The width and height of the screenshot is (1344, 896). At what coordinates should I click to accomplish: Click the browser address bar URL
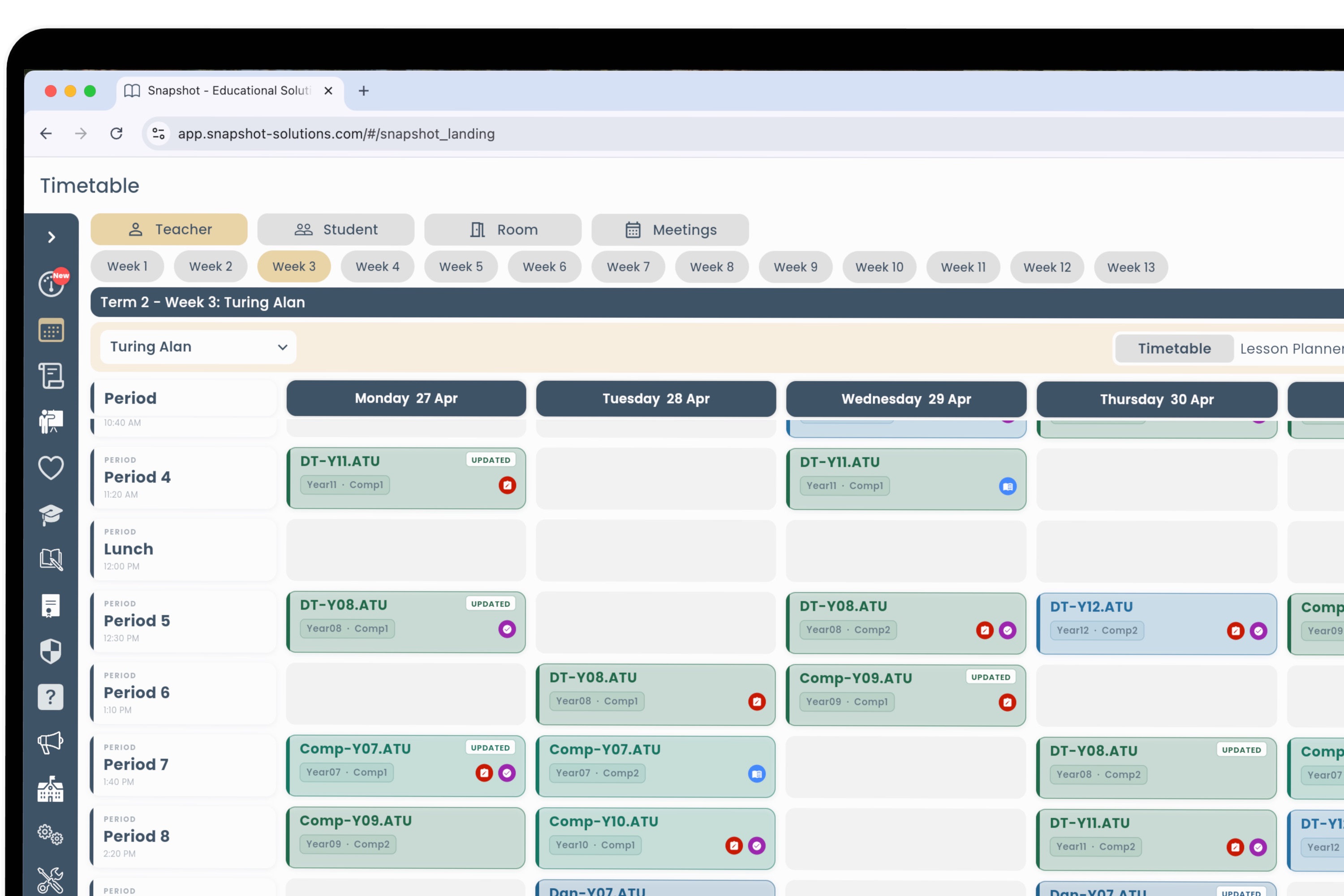tap(336, 134)
